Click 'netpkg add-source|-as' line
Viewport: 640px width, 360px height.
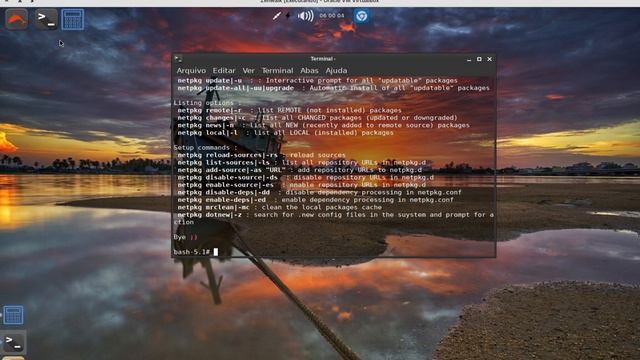click(300, 170)
